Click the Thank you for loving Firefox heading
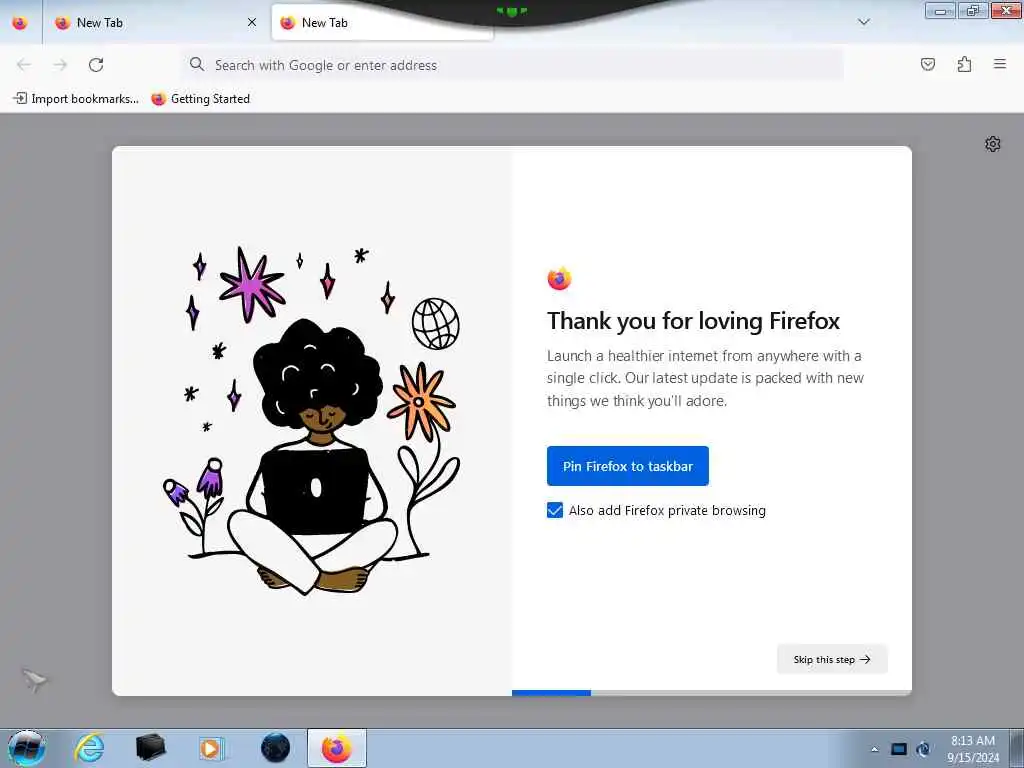 coord(693,321)
